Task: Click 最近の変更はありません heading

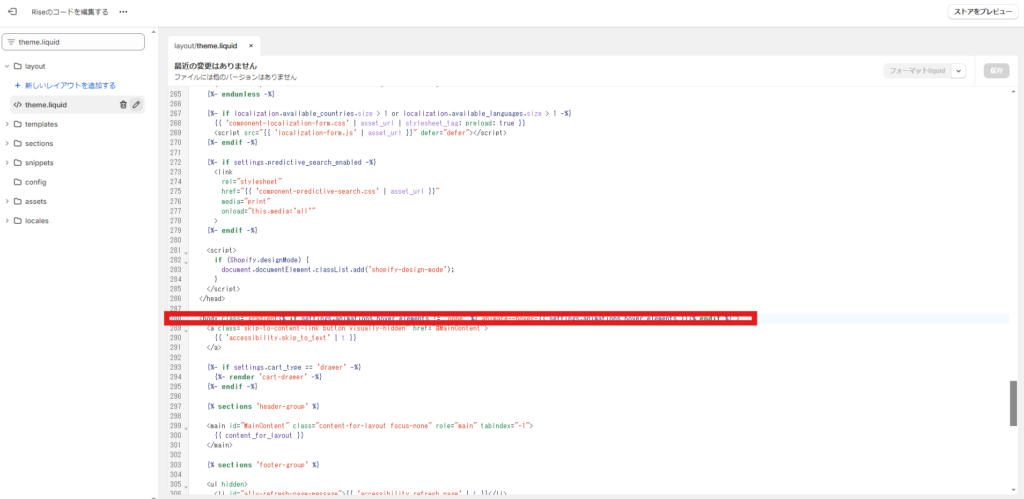Action: pyautogui.click(x=216, y=66)
